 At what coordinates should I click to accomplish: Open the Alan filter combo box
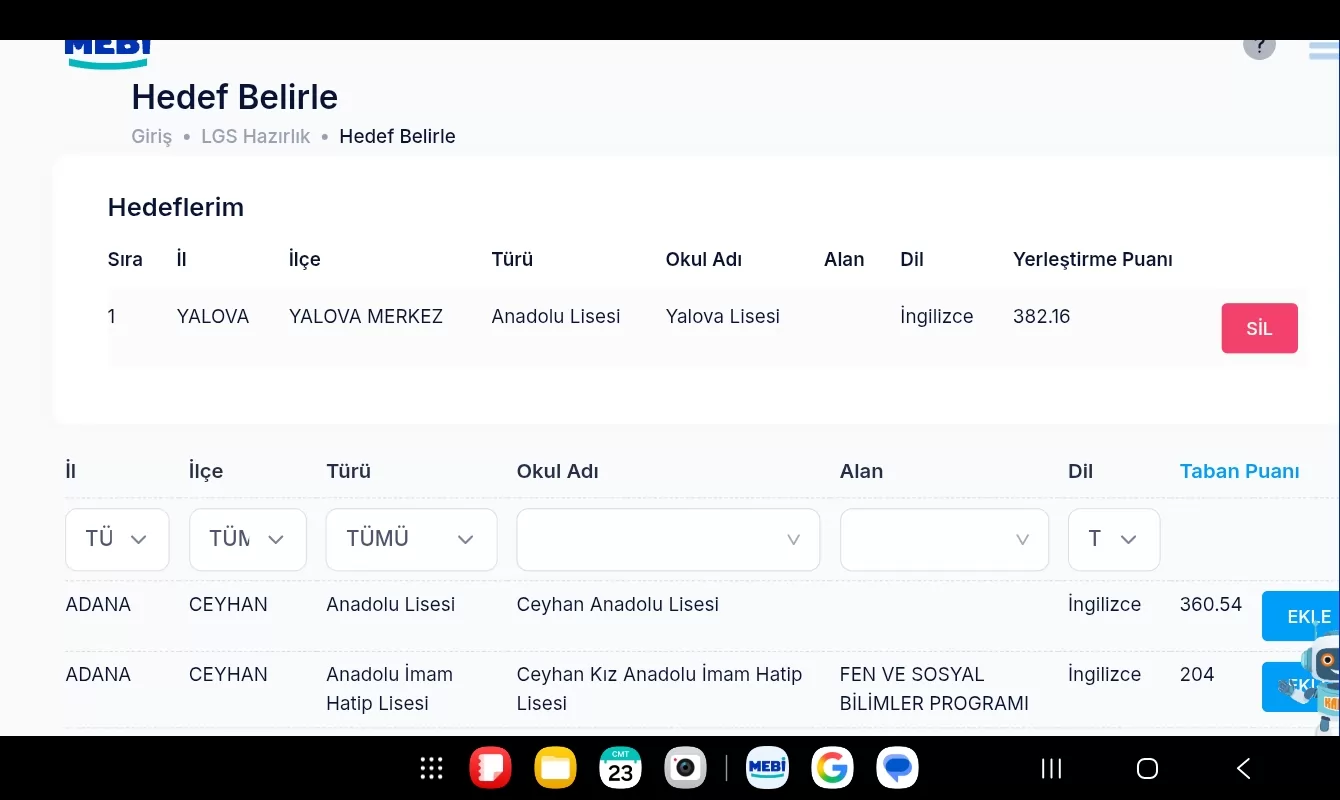(x=944, y=540)
